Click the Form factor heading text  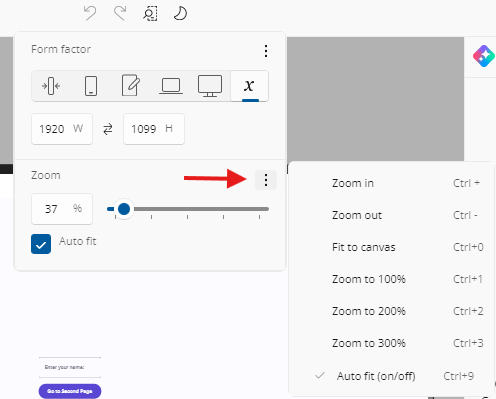(61, 49)
